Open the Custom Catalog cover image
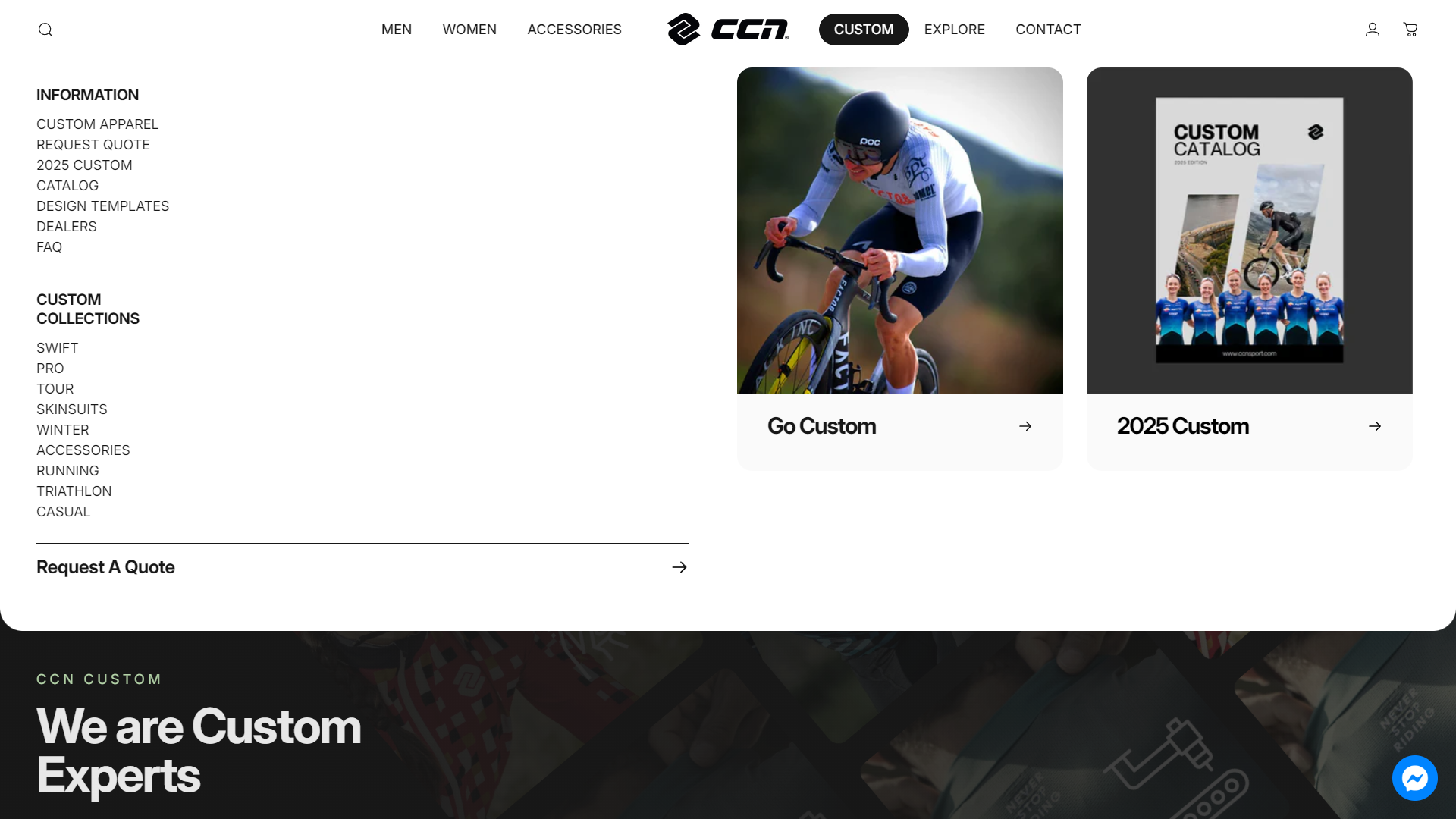Viewport: 1456px width, 819px height. click(1250, 231)
